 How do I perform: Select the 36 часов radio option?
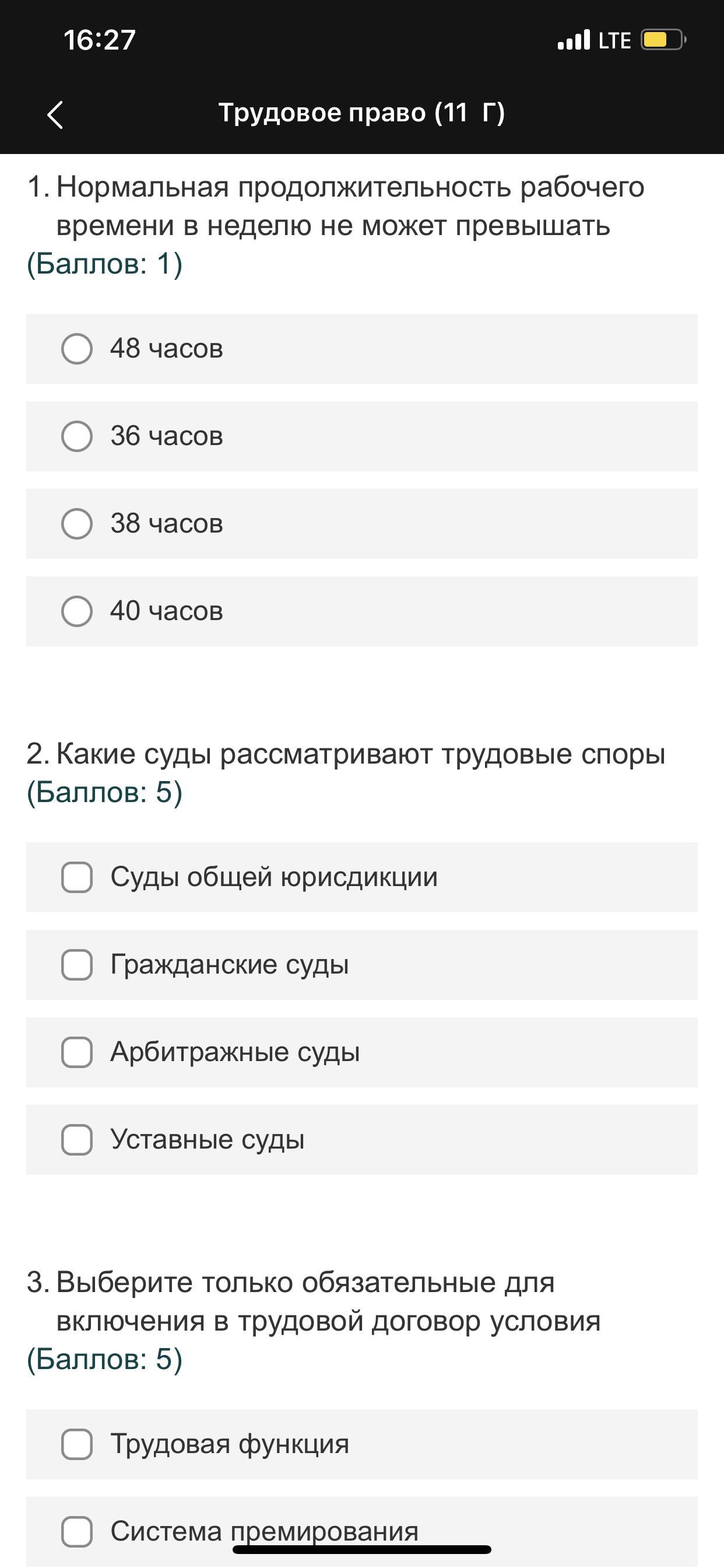coord(78,436)
